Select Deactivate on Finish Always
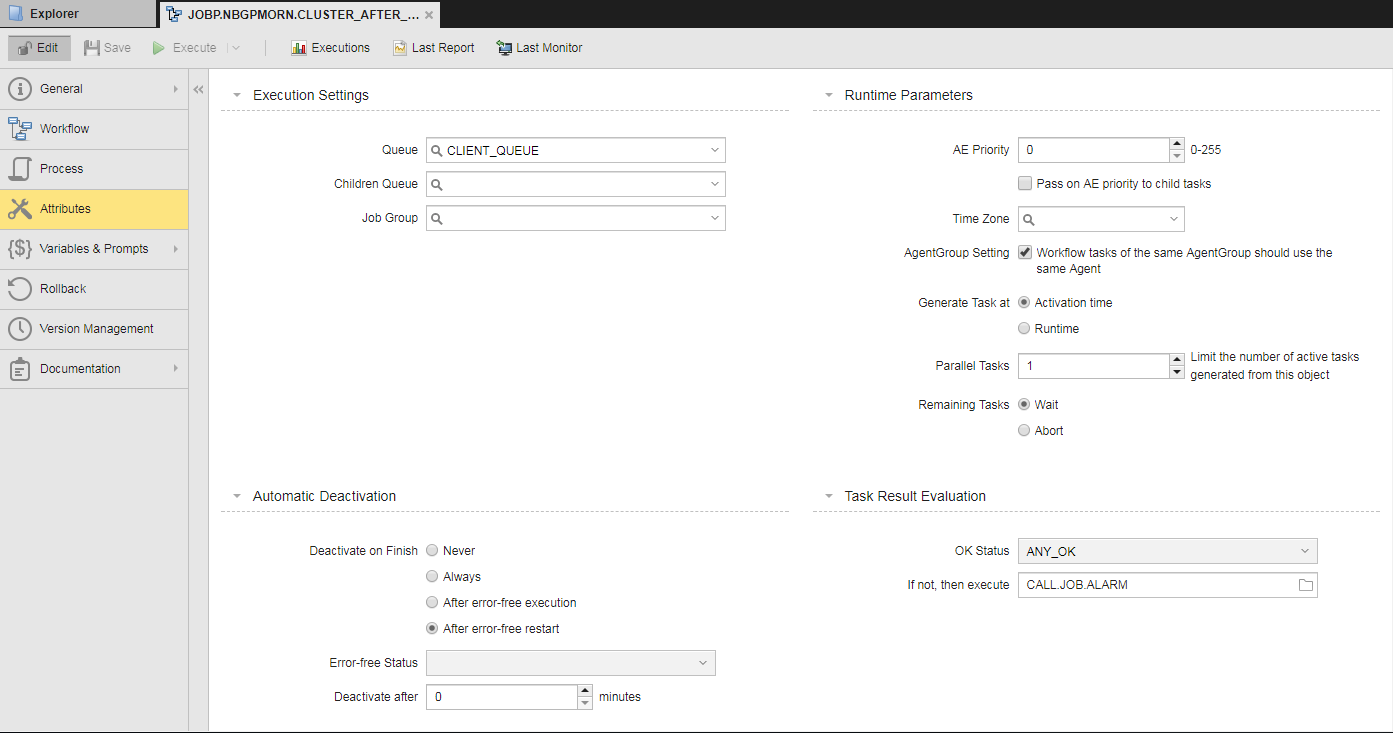Viewport: 1393px width, 733px height. (432, 576)
